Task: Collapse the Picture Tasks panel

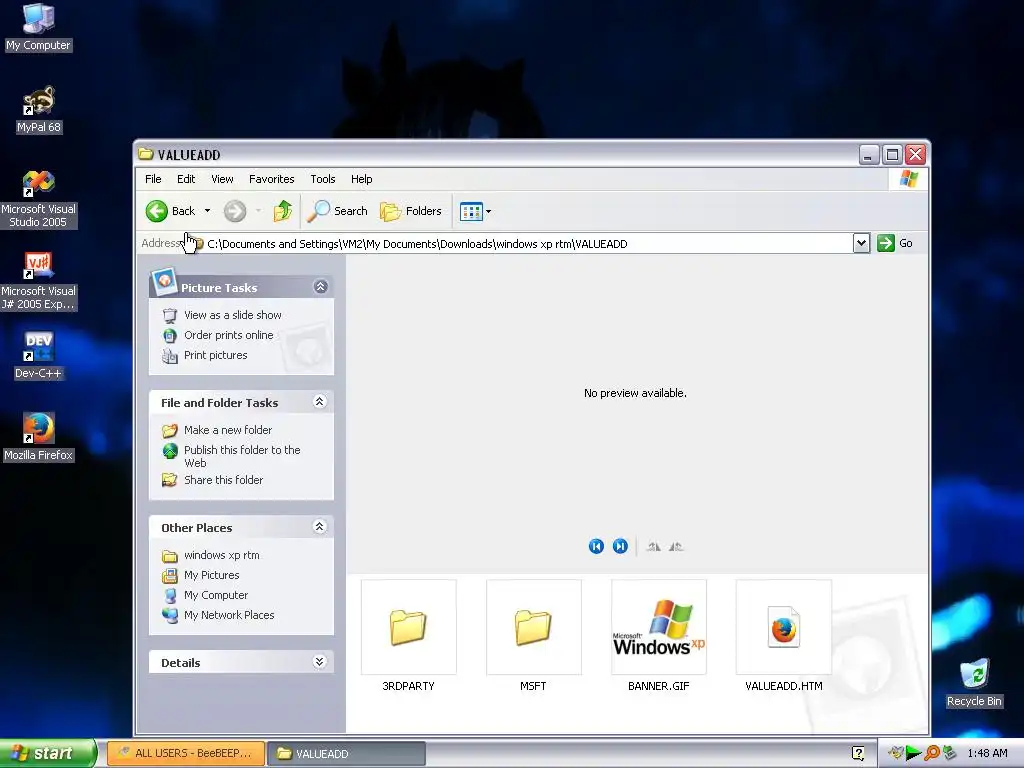Action: click(x=321, y=287)
